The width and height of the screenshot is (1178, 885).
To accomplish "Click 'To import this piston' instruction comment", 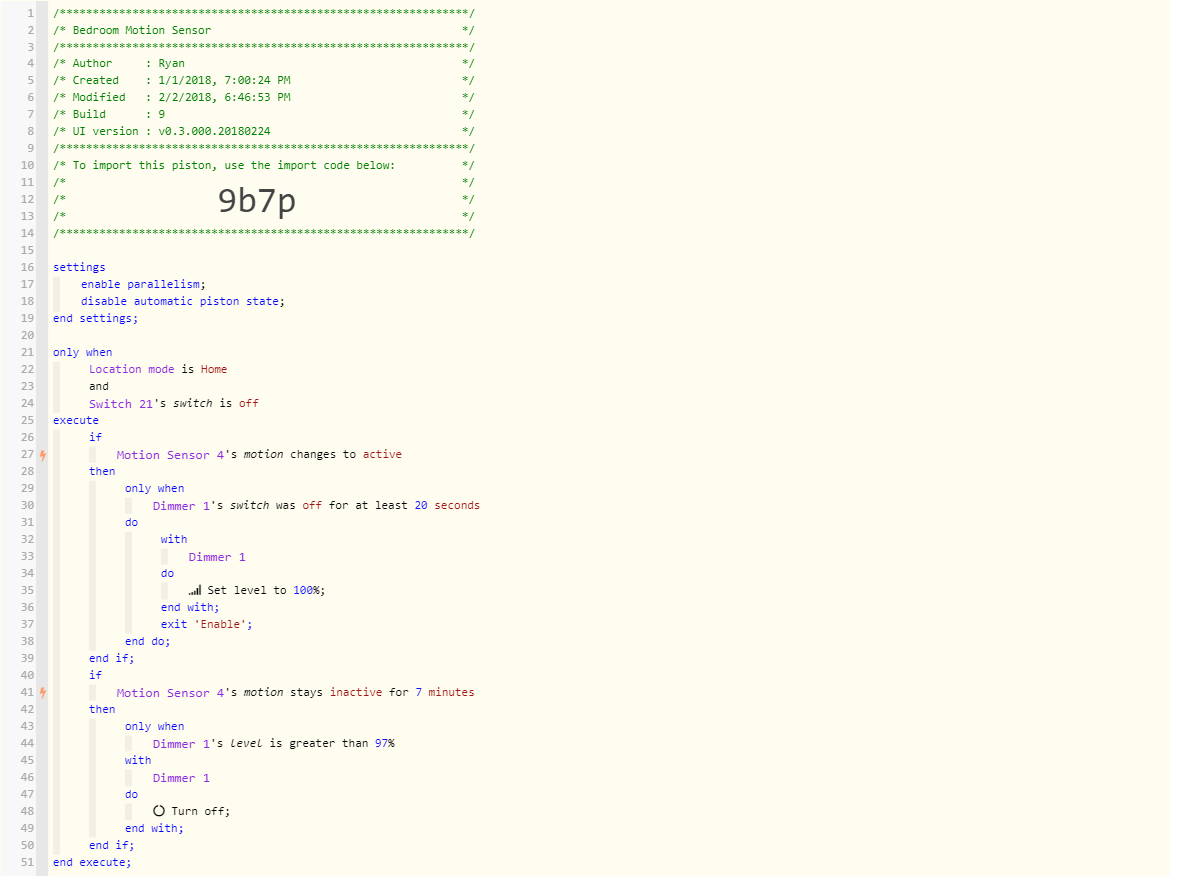I will point(264,165).
